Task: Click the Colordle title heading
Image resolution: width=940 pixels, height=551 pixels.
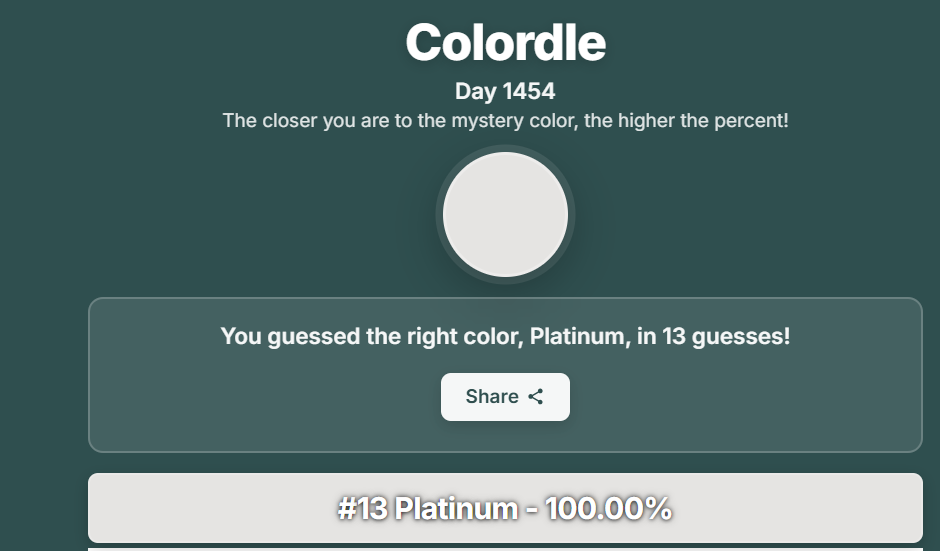Action: click(x=505, y=43)
